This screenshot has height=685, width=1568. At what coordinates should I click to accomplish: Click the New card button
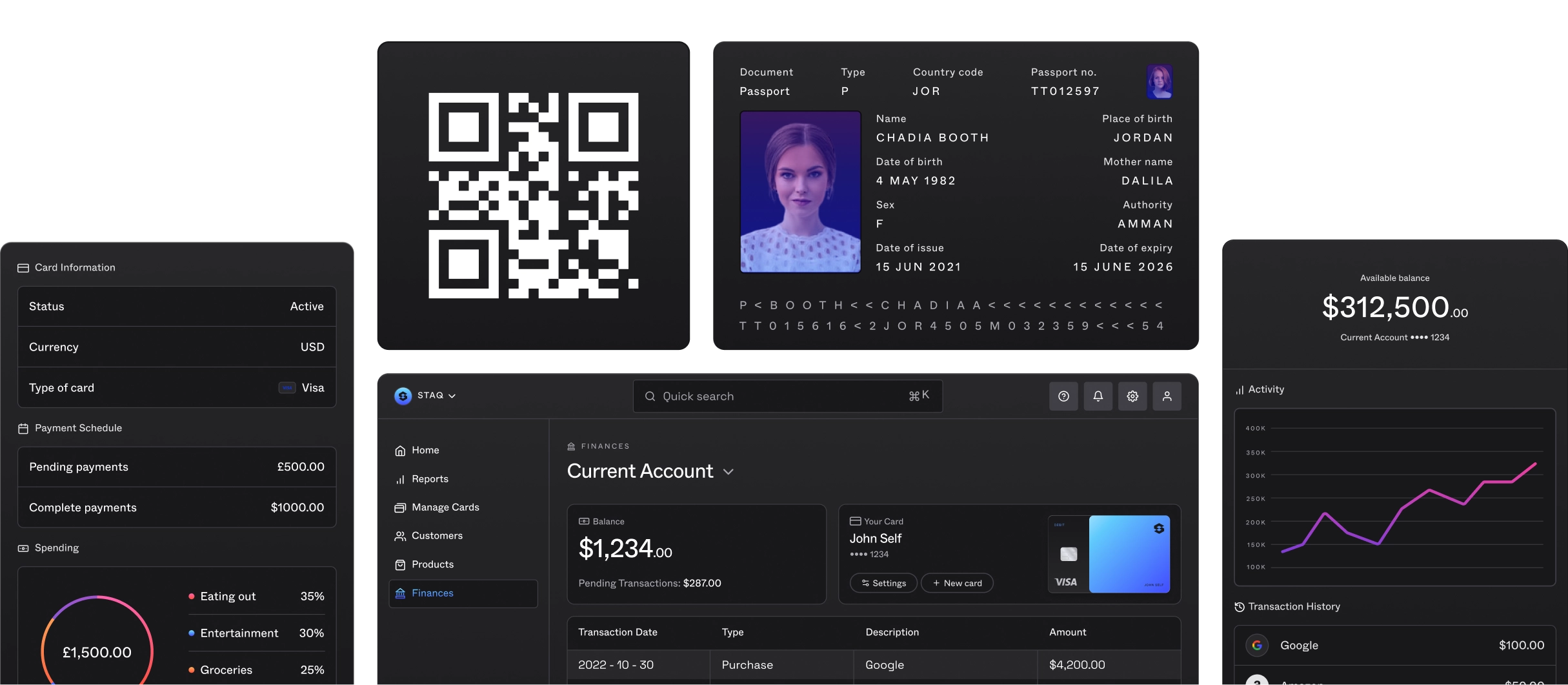click(x=957, y=583)
